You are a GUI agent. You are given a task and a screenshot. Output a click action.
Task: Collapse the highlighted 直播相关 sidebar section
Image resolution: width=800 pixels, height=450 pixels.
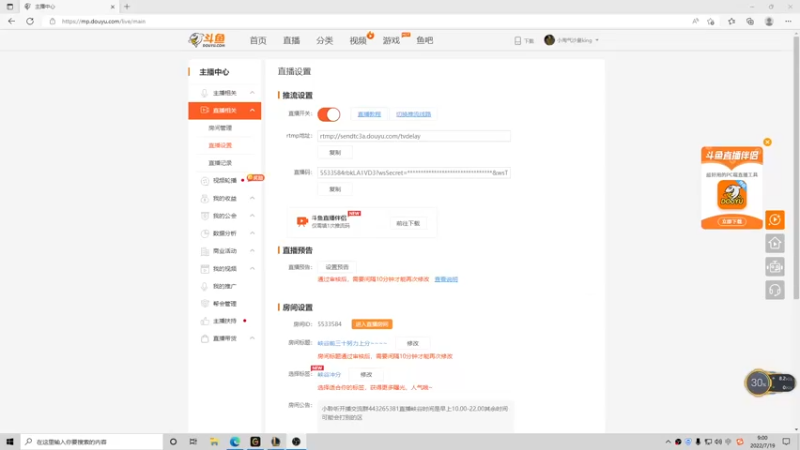coord(252,111)
